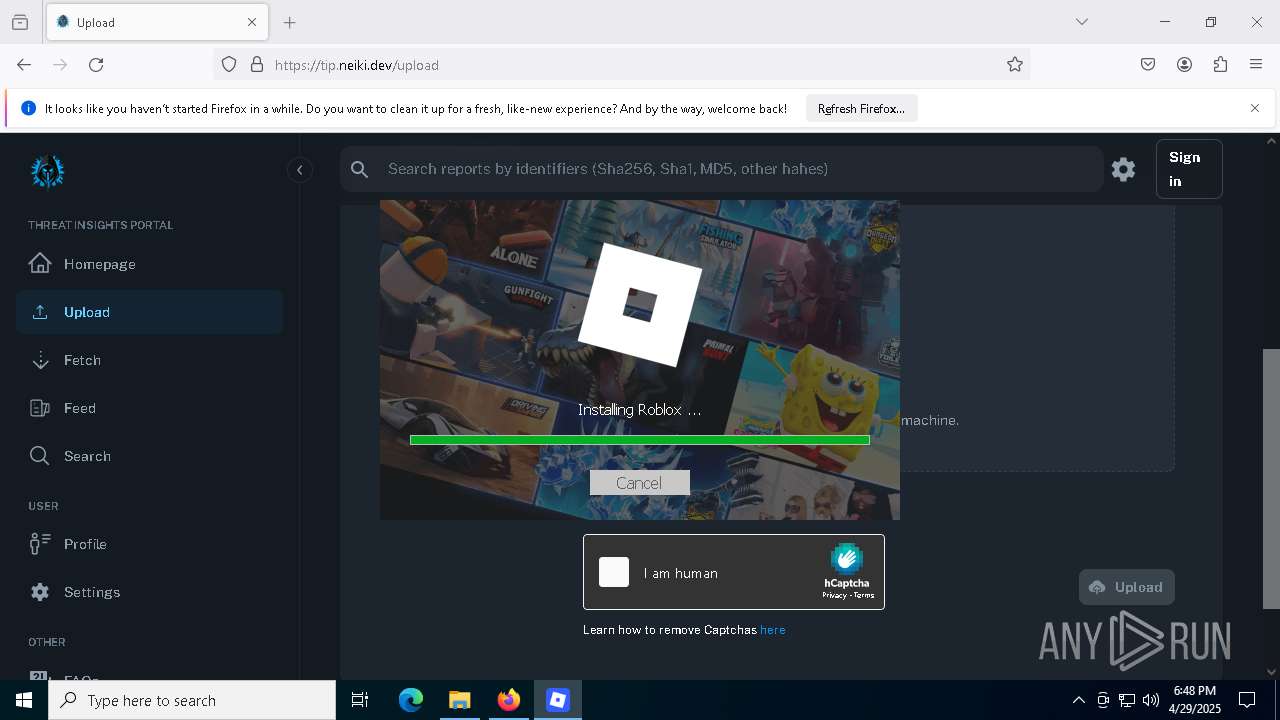Viewport: 1280px width, 720px height.
Task: Reload the page with the refresh icon
Action: coord(96,65)
